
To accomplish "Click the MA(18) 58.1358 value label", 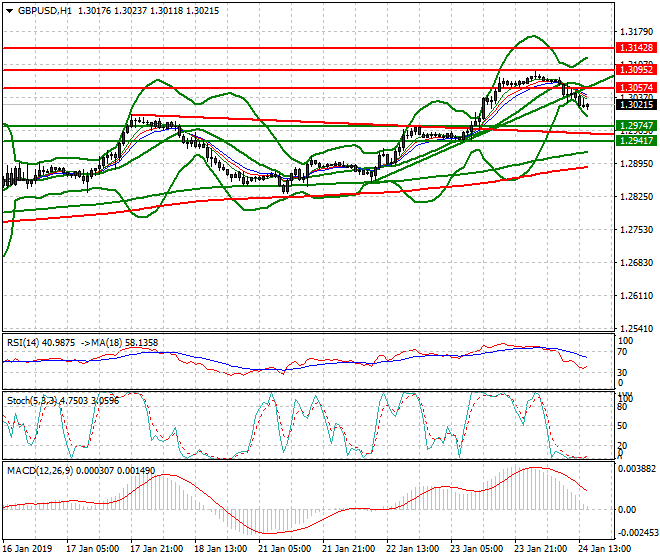I will click(x=124, y=343).
